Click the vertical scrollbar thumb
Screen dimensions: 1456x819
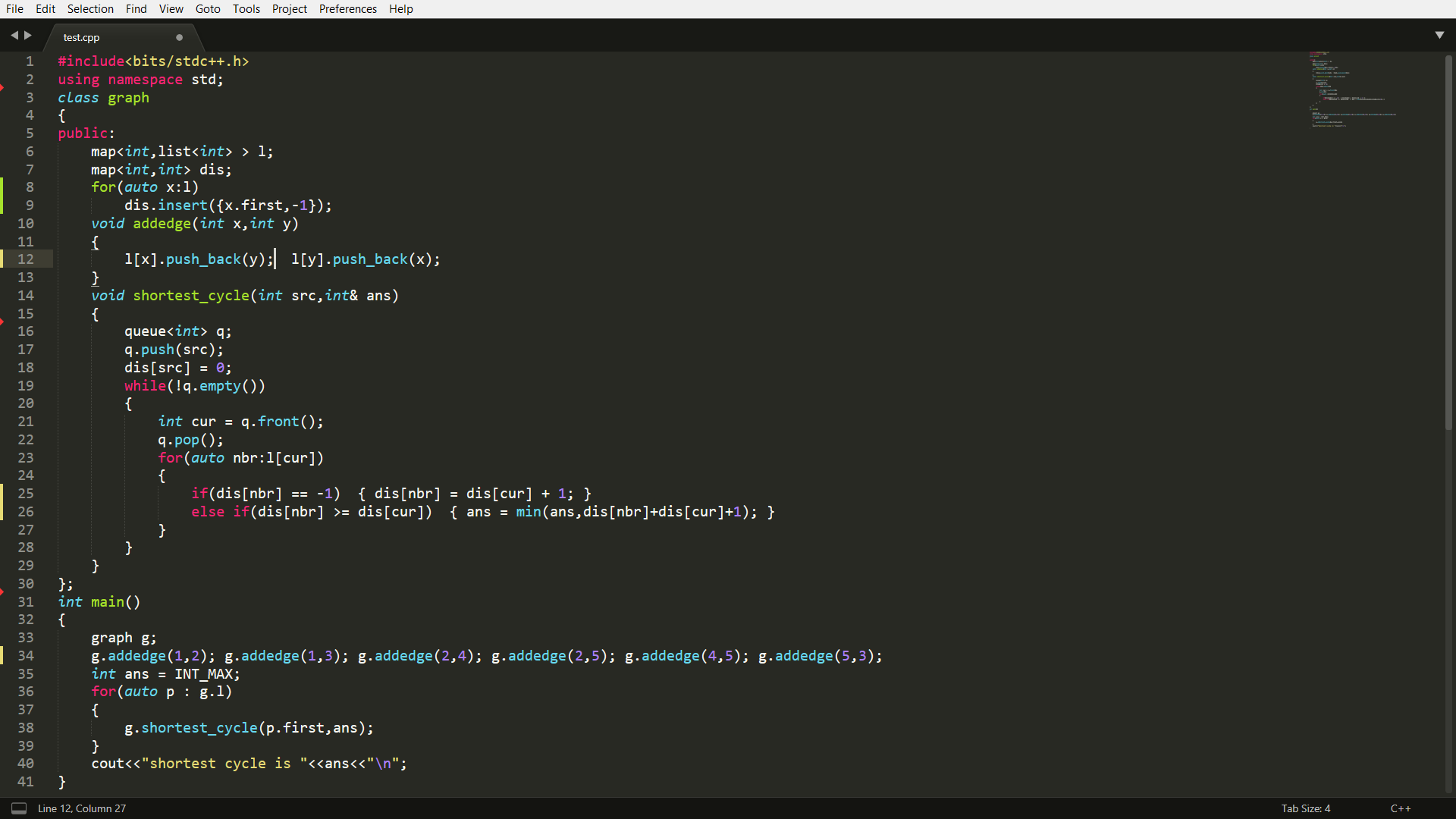pos(1448,243)
